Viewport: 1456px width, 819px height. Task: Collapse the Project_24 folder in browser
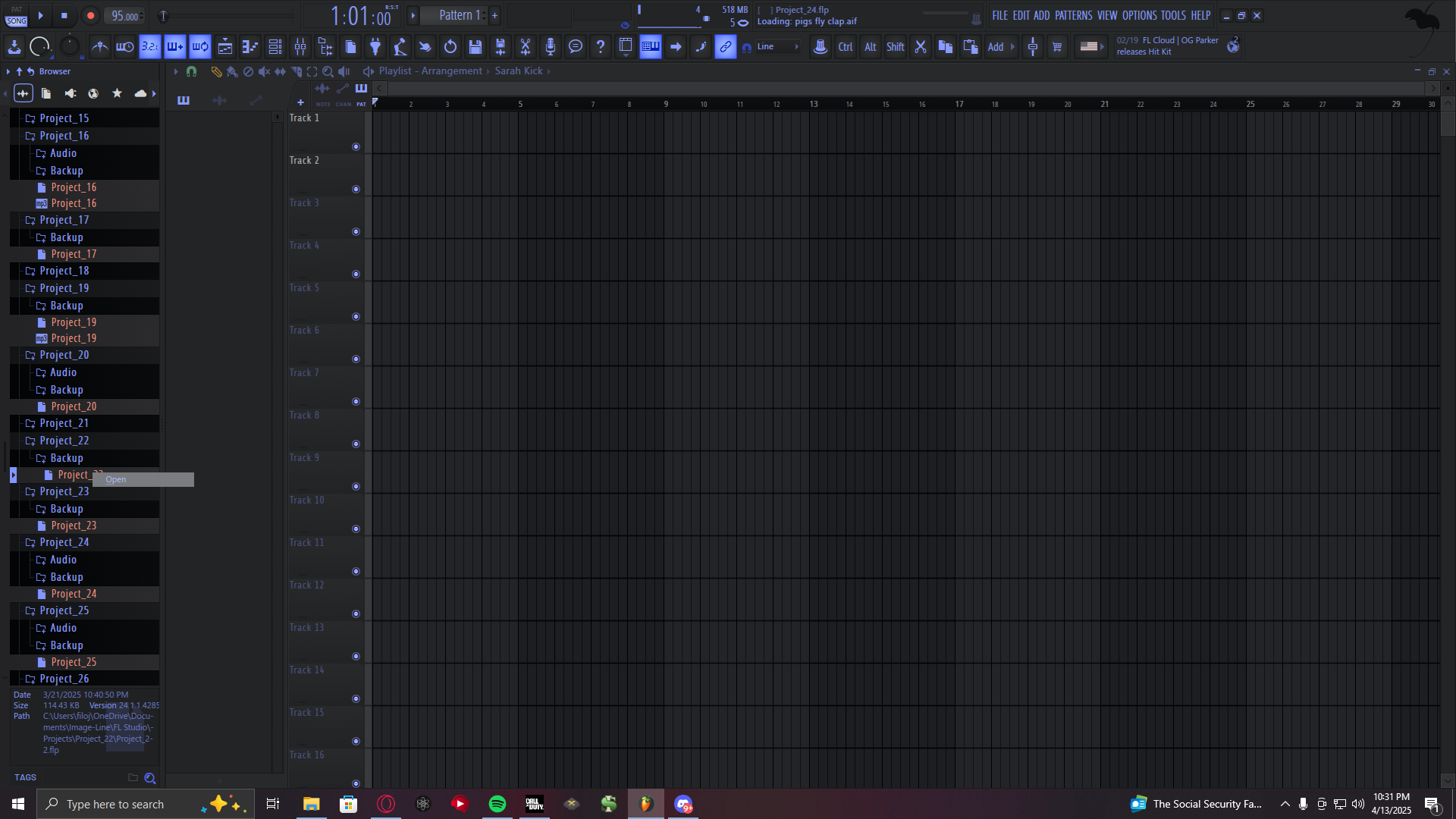[64, 542]
